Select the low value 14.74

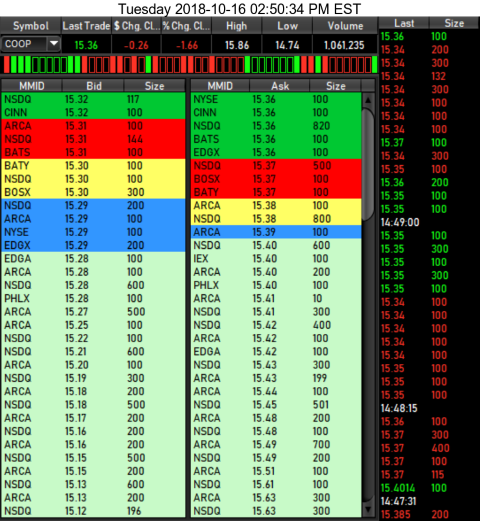tap(287, 45)
